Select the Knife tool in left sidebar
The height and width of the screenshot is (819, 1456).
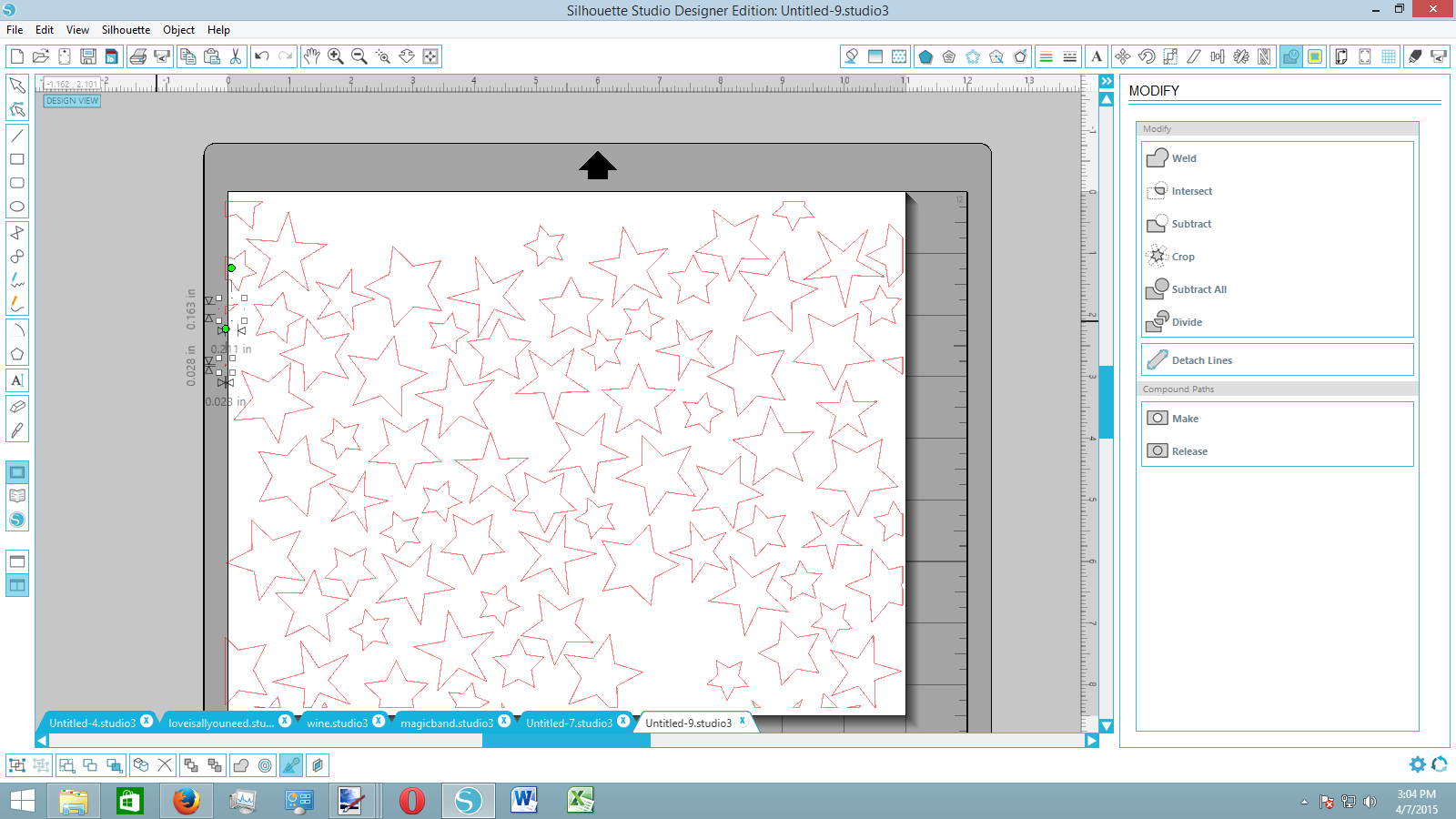coord(16,430)
